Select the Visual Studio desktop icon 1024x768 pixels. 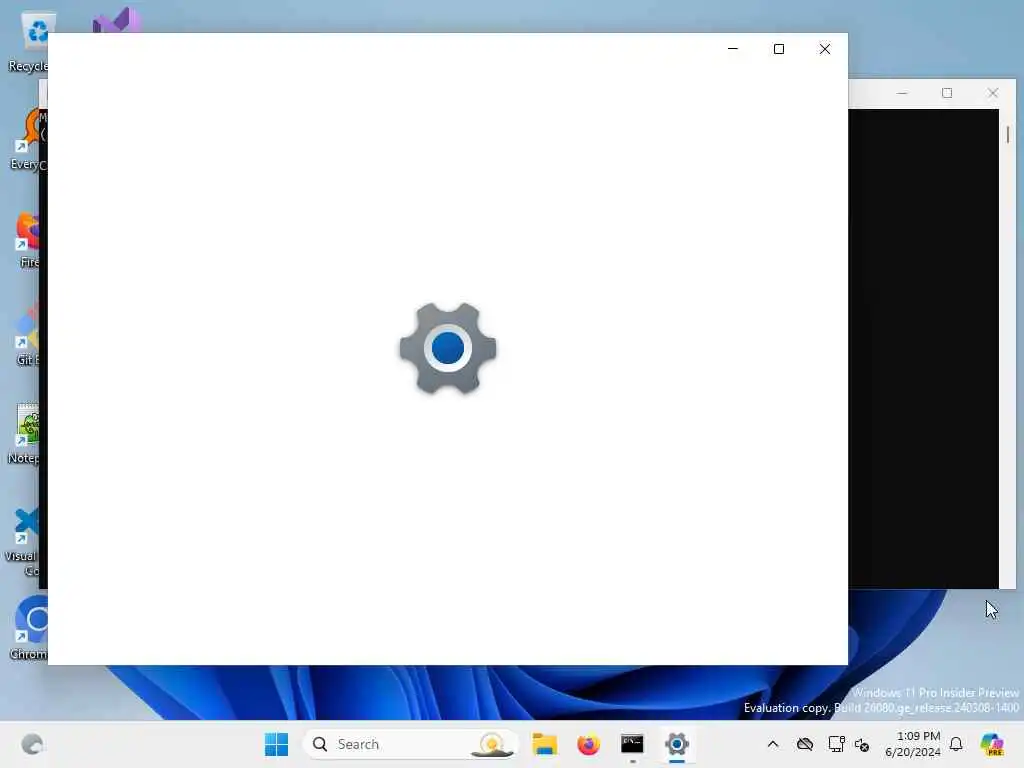[x=116, y=21]
